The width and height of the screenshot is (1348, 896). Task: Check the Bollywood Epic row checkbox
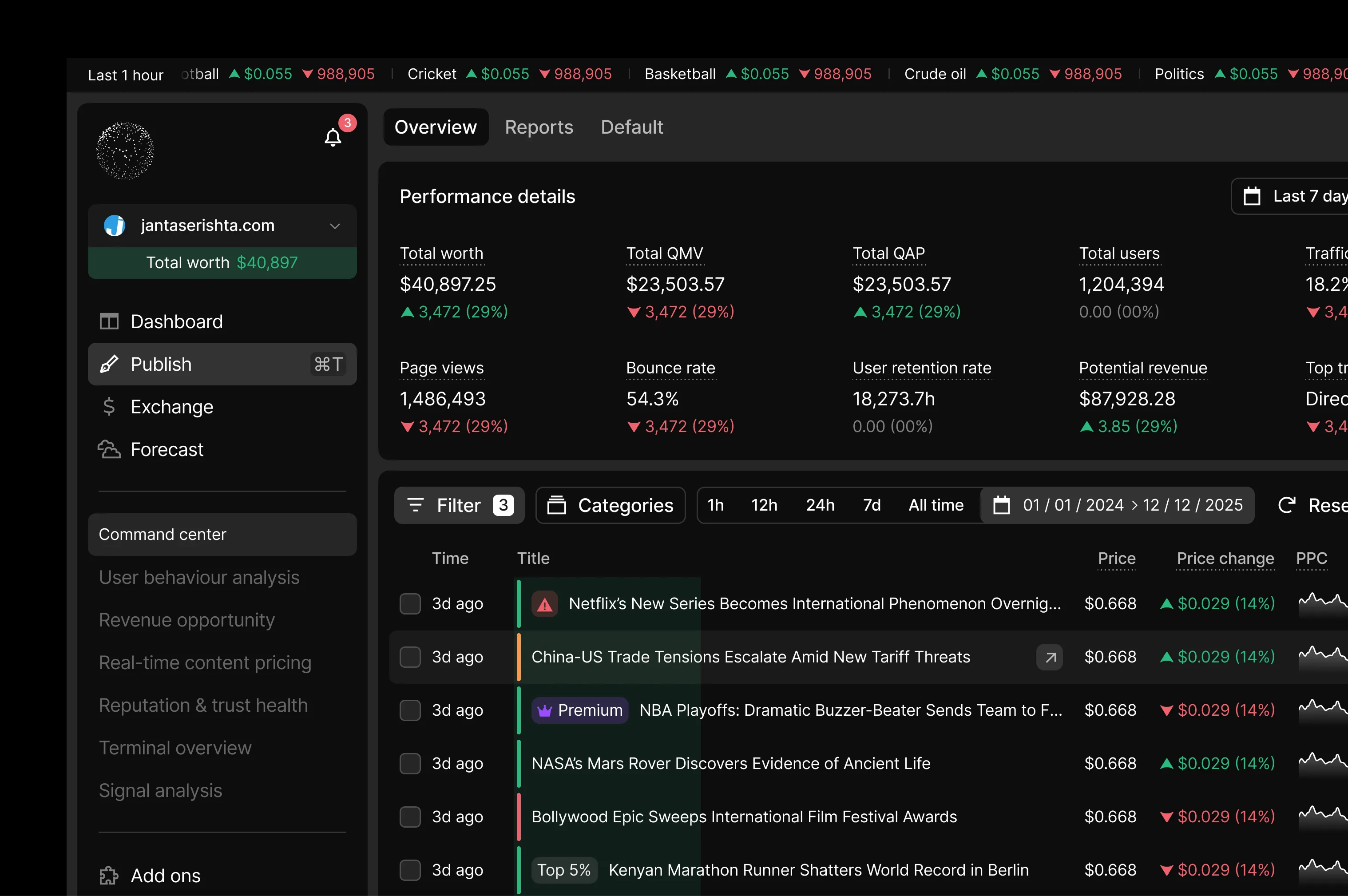(410, 817)
